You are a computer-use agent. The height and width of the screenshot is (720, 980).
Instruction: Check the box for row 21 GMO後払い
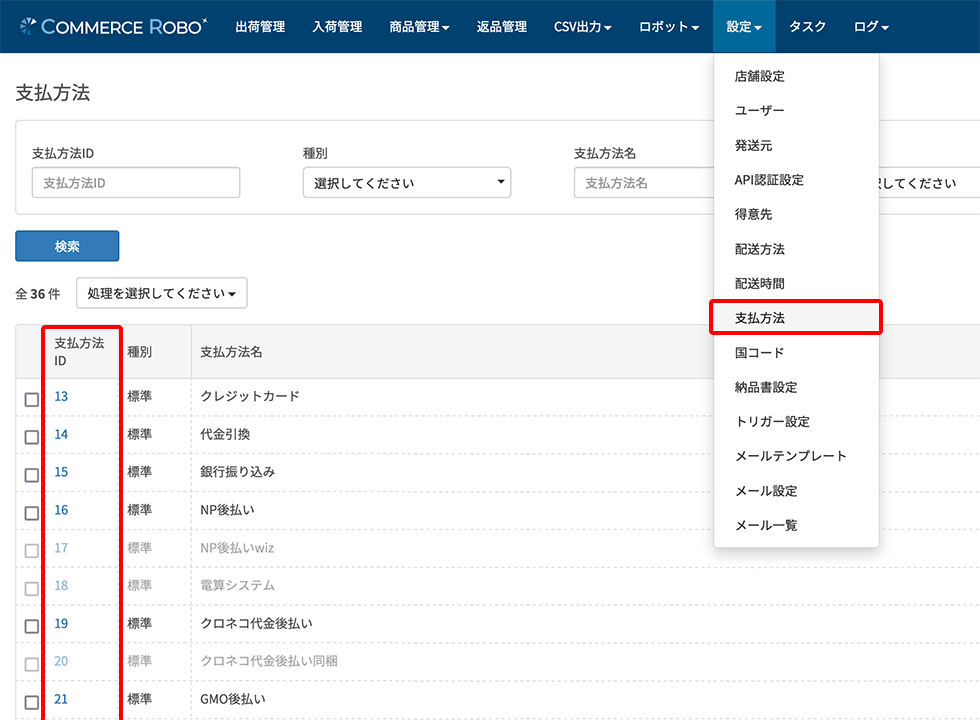click(x=32, y=702)
